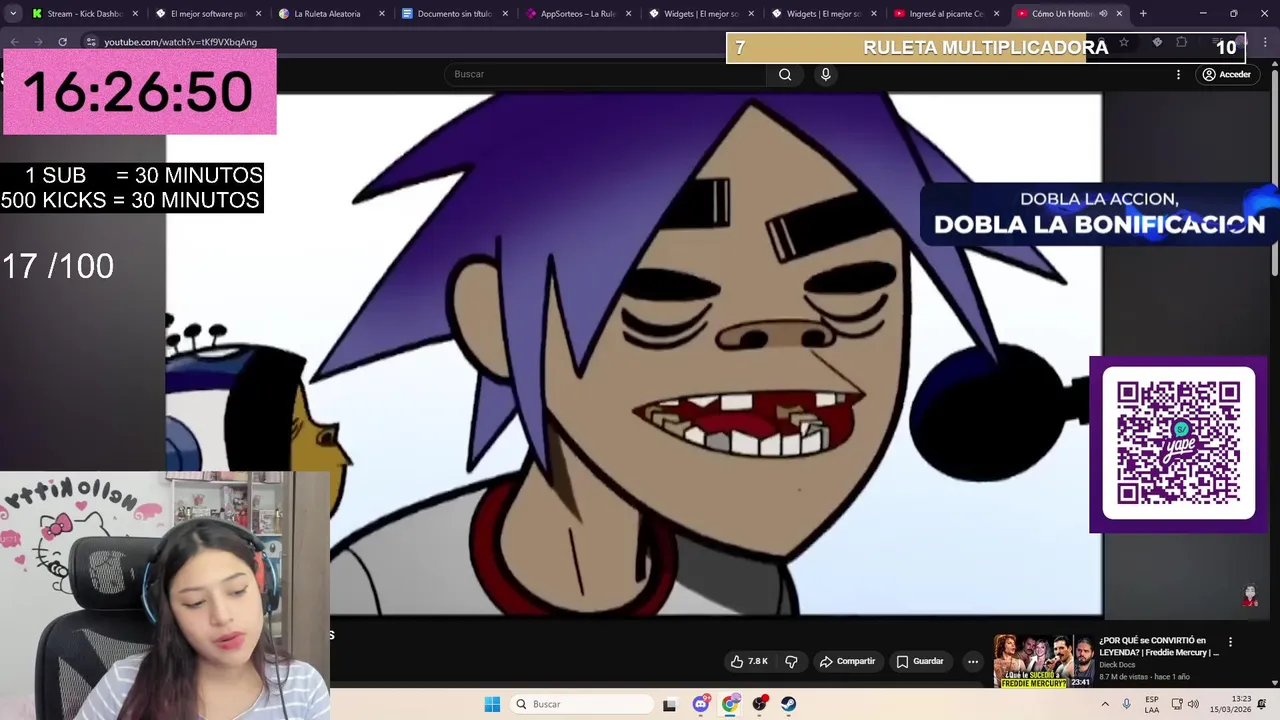
Task: View site information icon in address bar
Action: point(90,42)
